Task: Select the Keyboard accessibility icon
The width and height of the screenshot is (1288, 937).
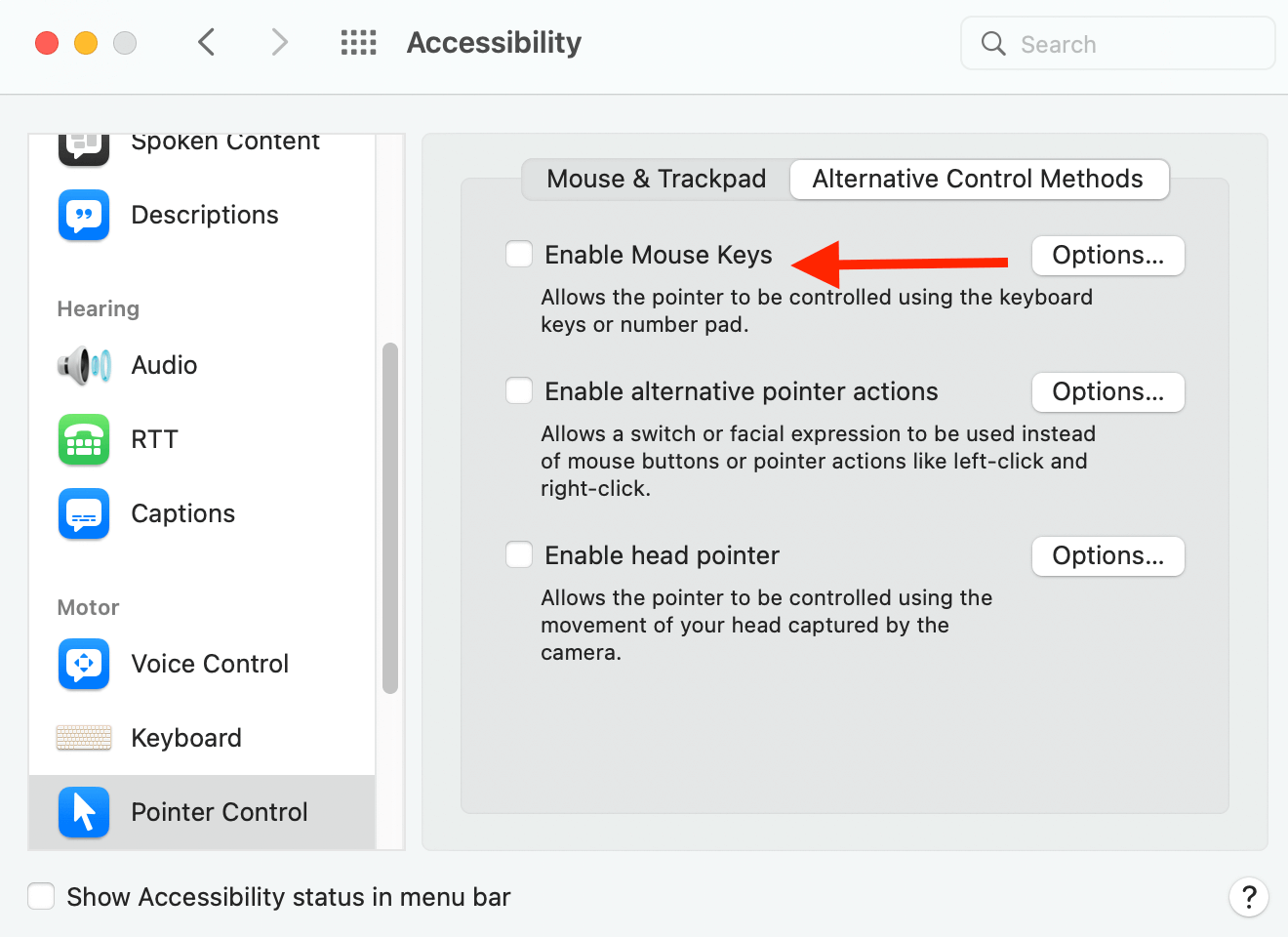Action: [x=84, y=738]
